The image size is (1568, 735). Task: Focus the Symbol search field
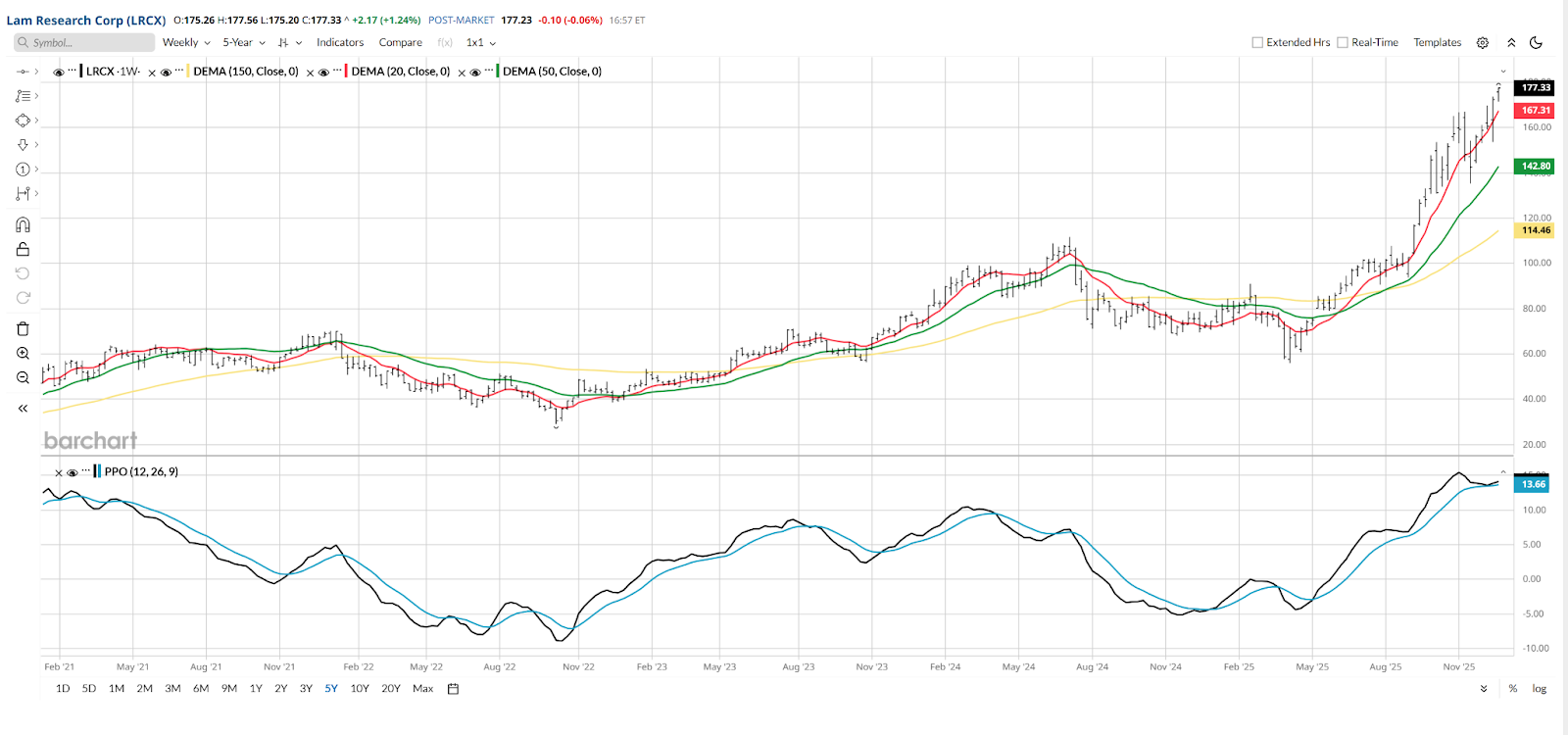(x=88, y=42)
